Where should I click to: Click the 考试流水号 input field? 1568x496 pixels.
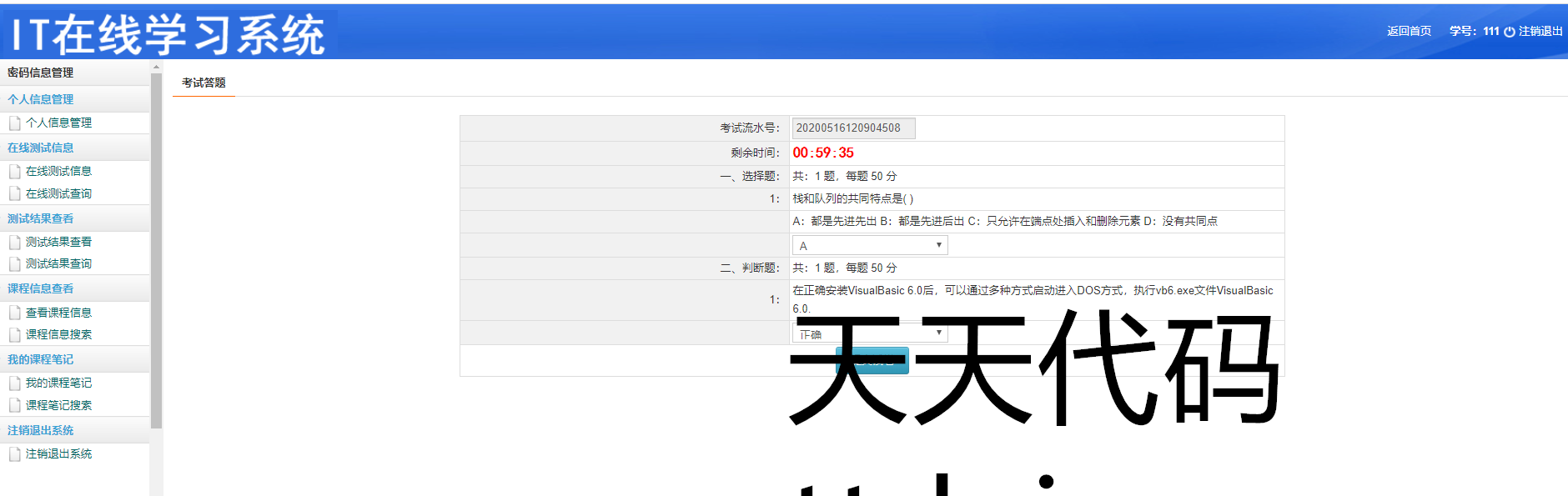(852, 128)
